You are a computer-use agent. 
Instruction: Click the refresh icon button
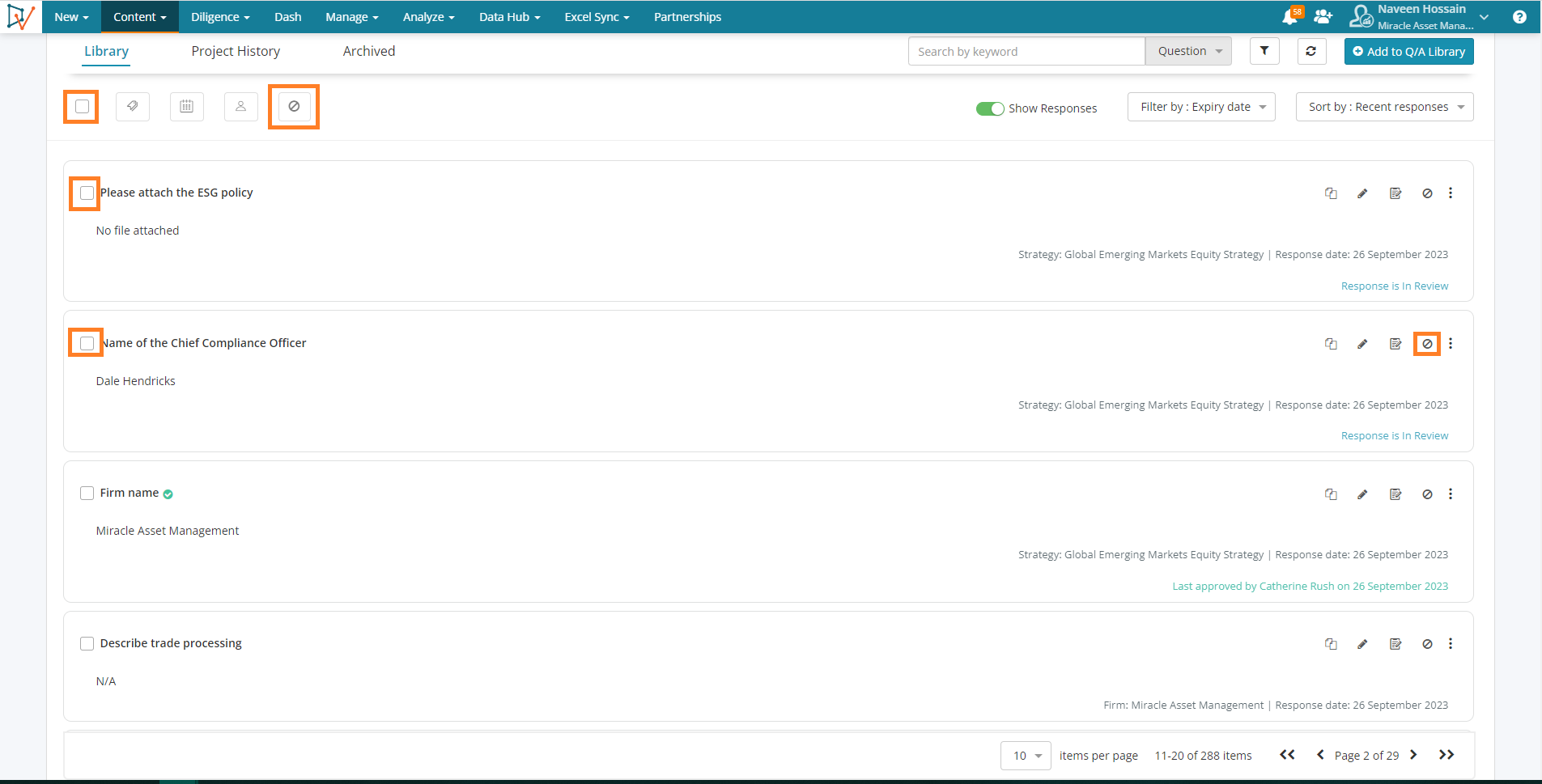(x=1311, y=51)
